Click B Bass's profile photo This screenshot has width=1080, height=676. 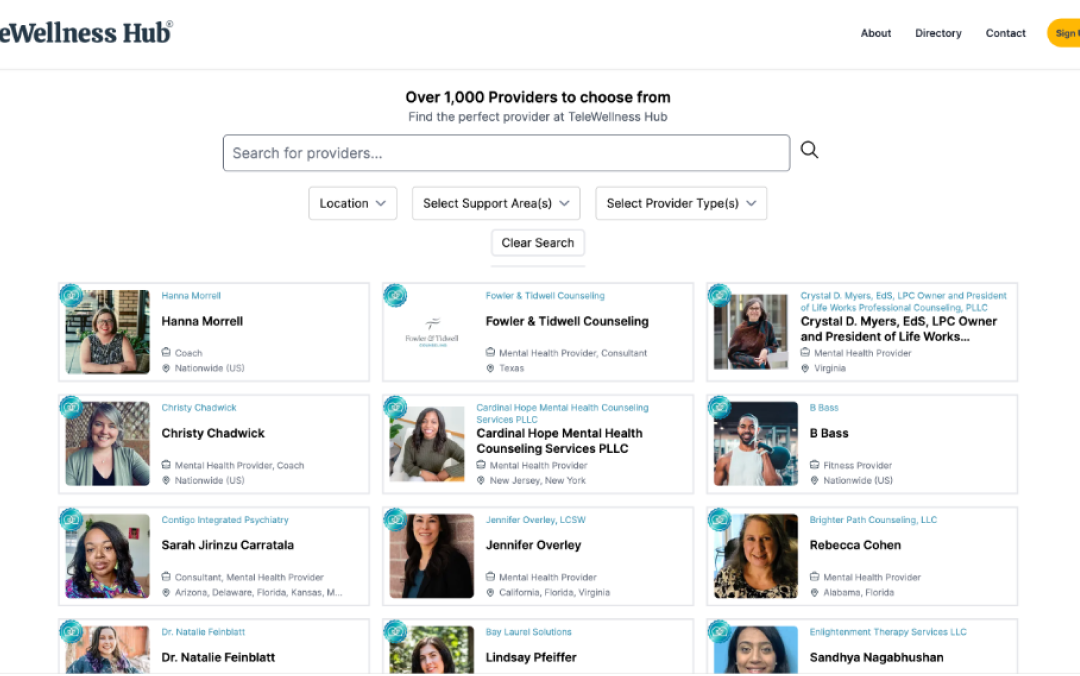click(x=756, y=444)
